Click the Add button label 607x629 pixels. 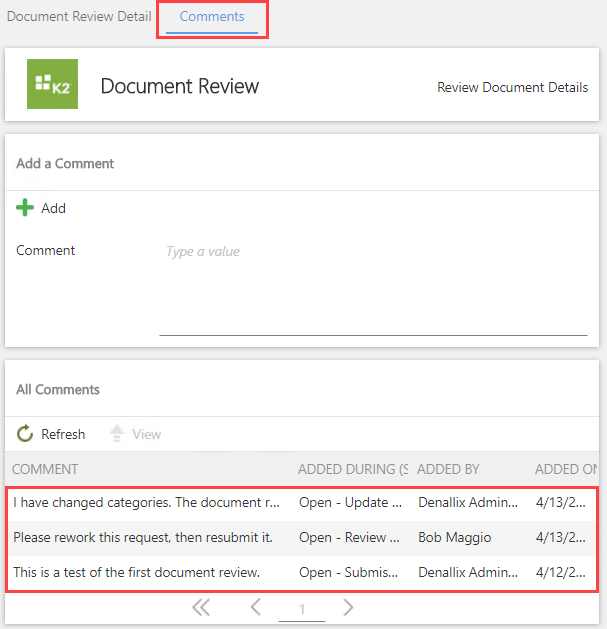pos(53,208)
